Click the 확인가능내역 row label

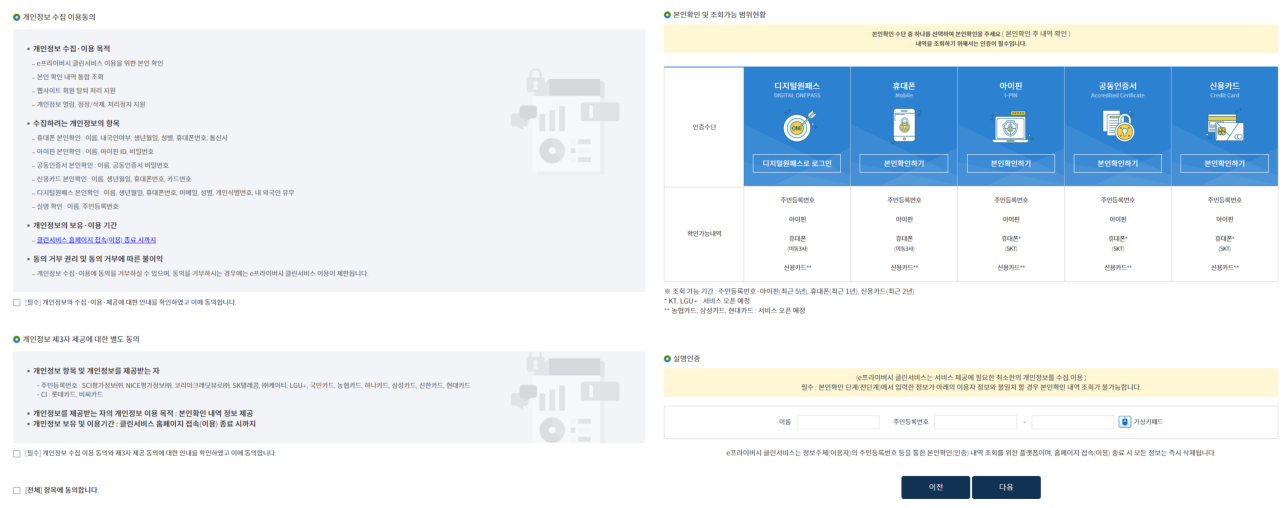coord(704,233)
